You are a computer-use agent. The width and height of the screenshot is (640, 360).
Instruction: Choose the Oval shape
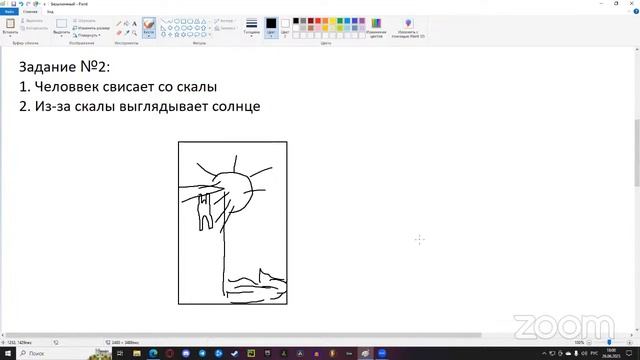[x=177, y=21]
